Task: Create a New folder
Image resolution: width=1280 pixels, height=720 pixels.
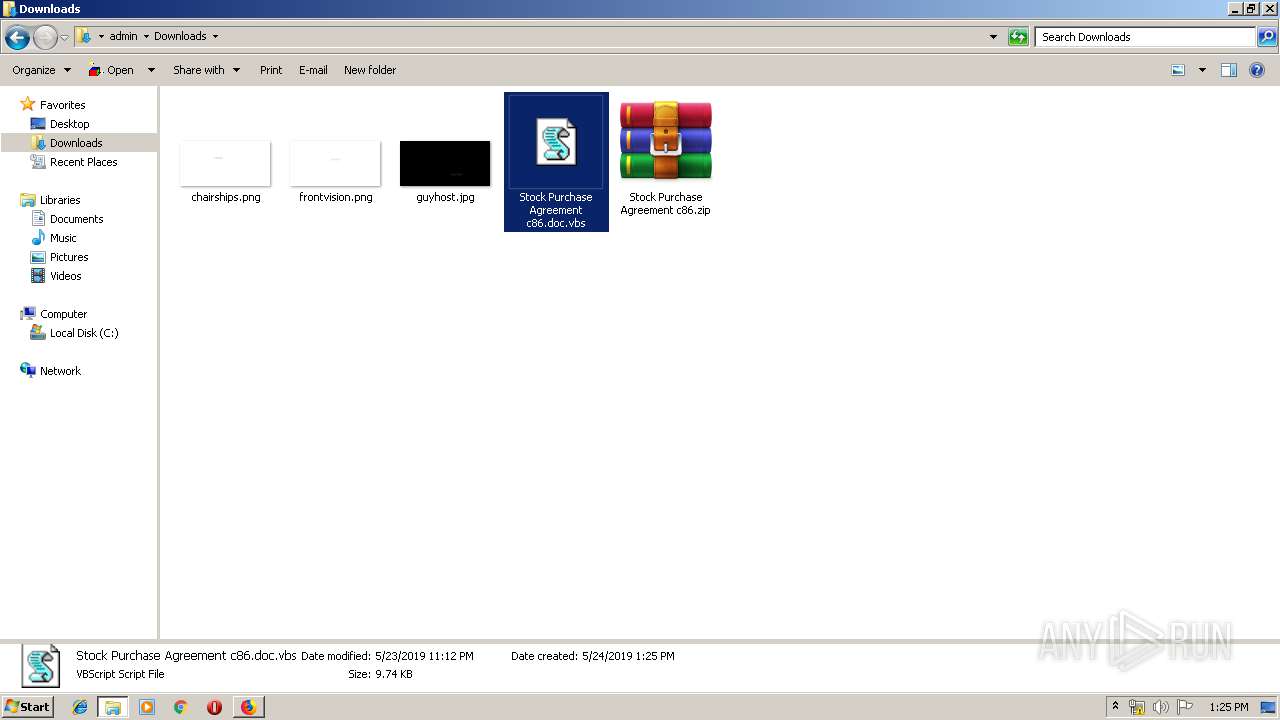Action: [x=370, y=70]
